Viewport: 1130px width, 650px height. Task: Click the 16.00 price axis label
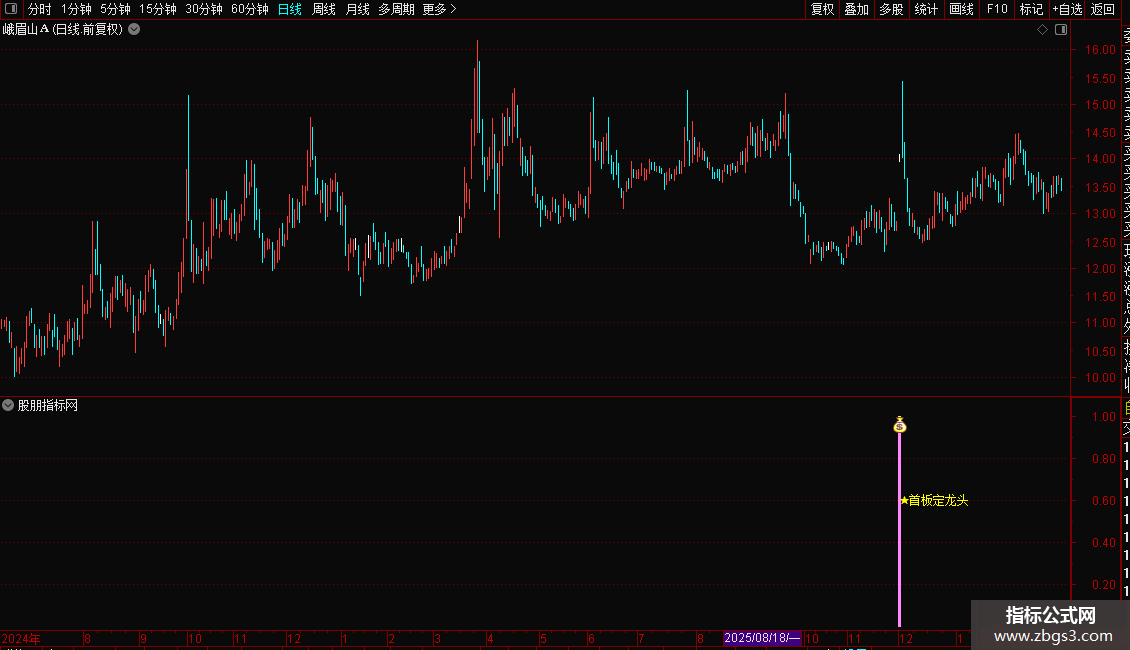click(1100, 50)
